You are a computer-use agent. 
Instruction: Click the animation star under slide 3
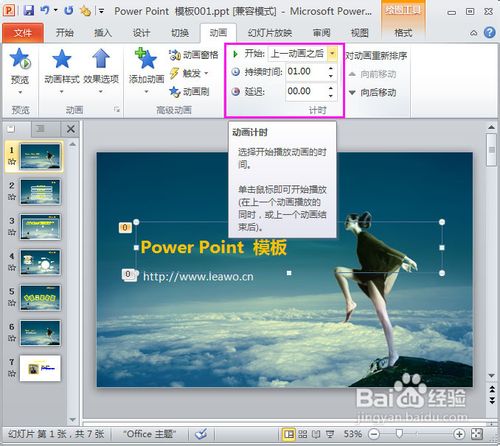pos(12,232)
